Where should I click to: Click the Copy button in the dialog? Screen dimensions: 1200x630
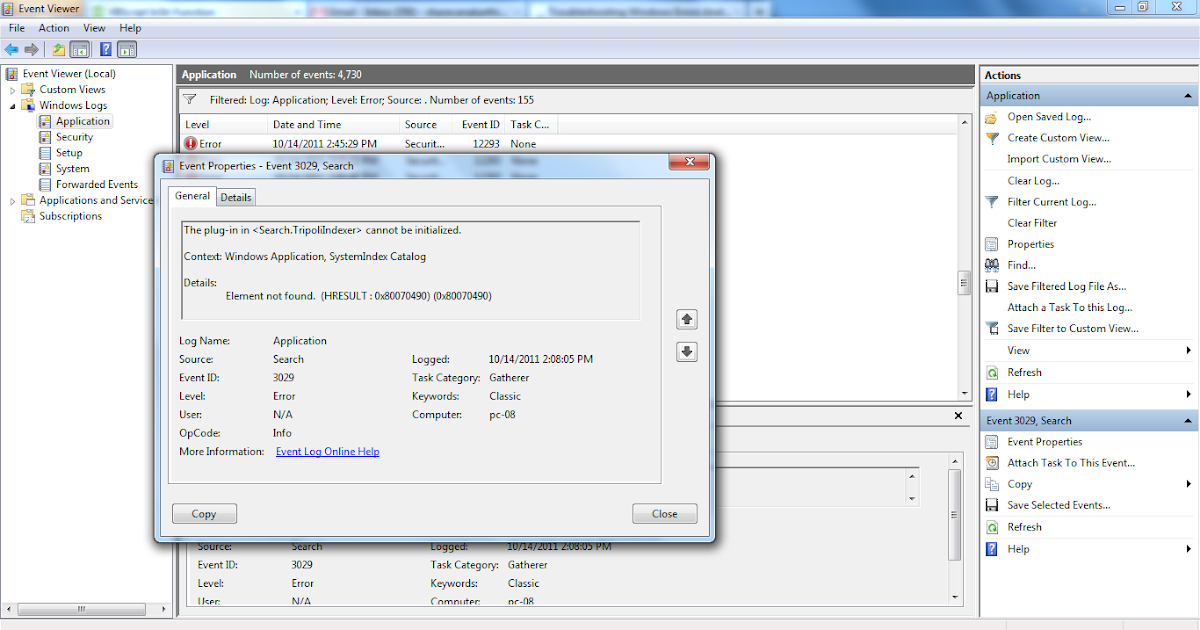click(x=204, y=513)
